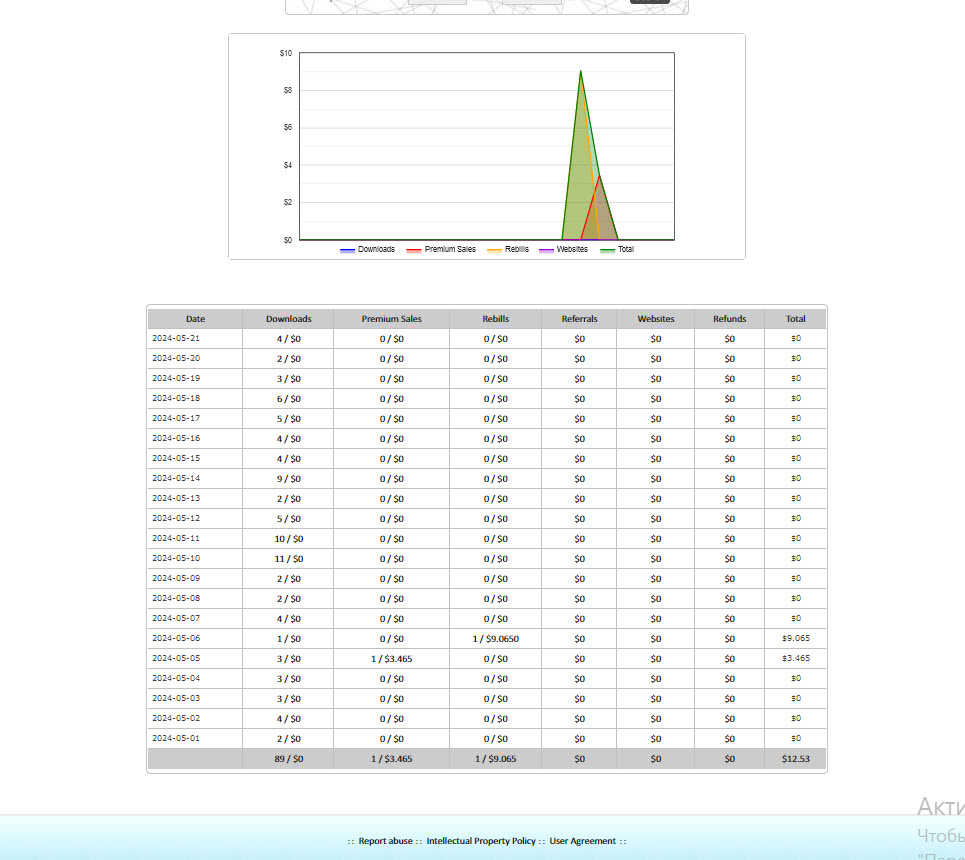Select the 2024-05-14 date cell

point(195,478)
